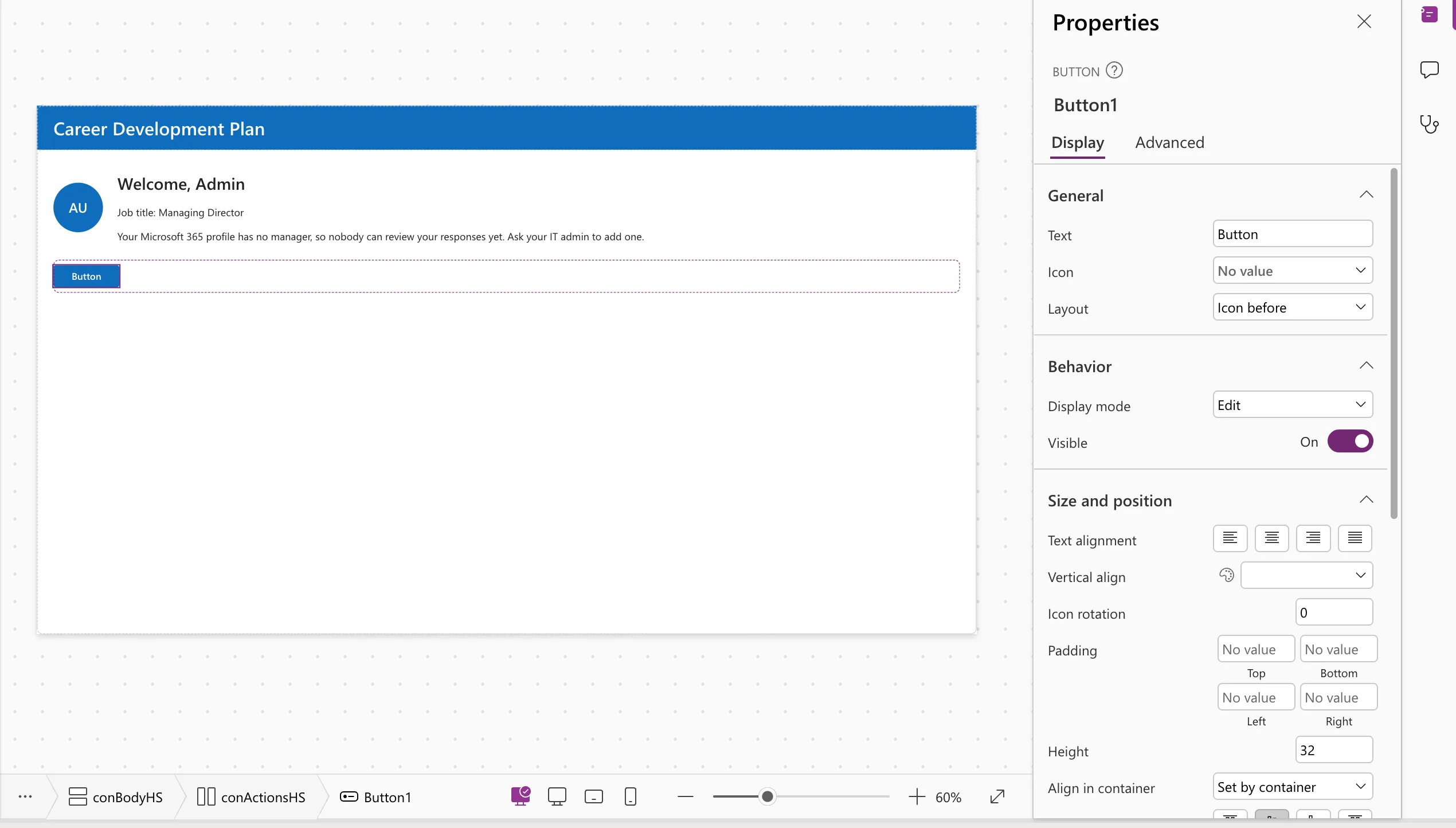Click the Padding Top field

pyautogui.click(x=1256, y=649)
